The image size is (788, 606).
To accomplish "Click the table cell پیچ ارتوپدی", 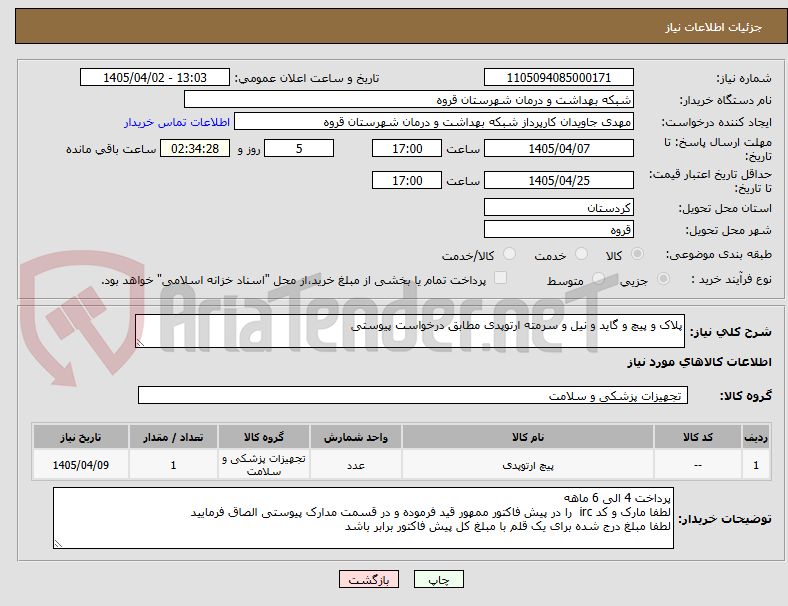I will click(528, 465).
